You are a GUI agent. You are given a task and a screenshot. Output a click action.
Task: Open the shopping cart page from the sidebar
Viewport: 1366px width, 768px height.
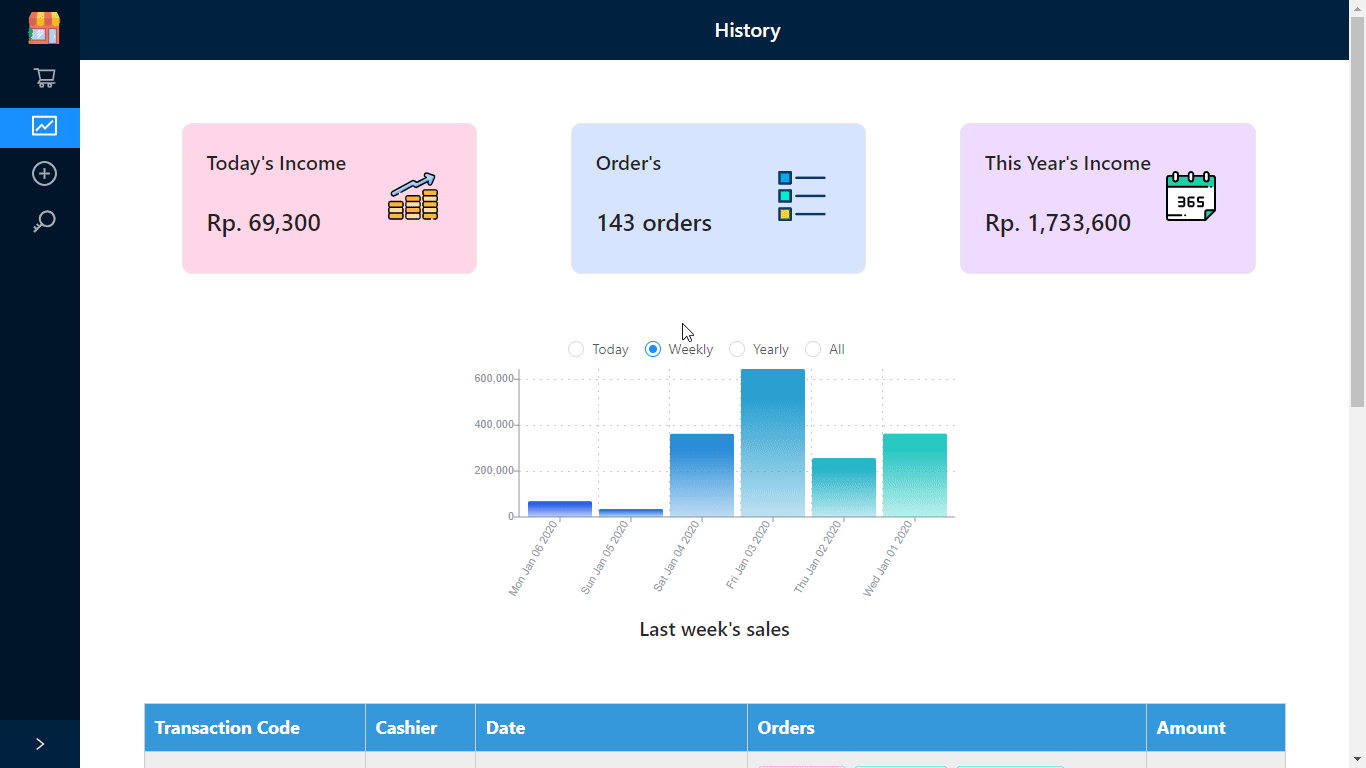point(42,77)
